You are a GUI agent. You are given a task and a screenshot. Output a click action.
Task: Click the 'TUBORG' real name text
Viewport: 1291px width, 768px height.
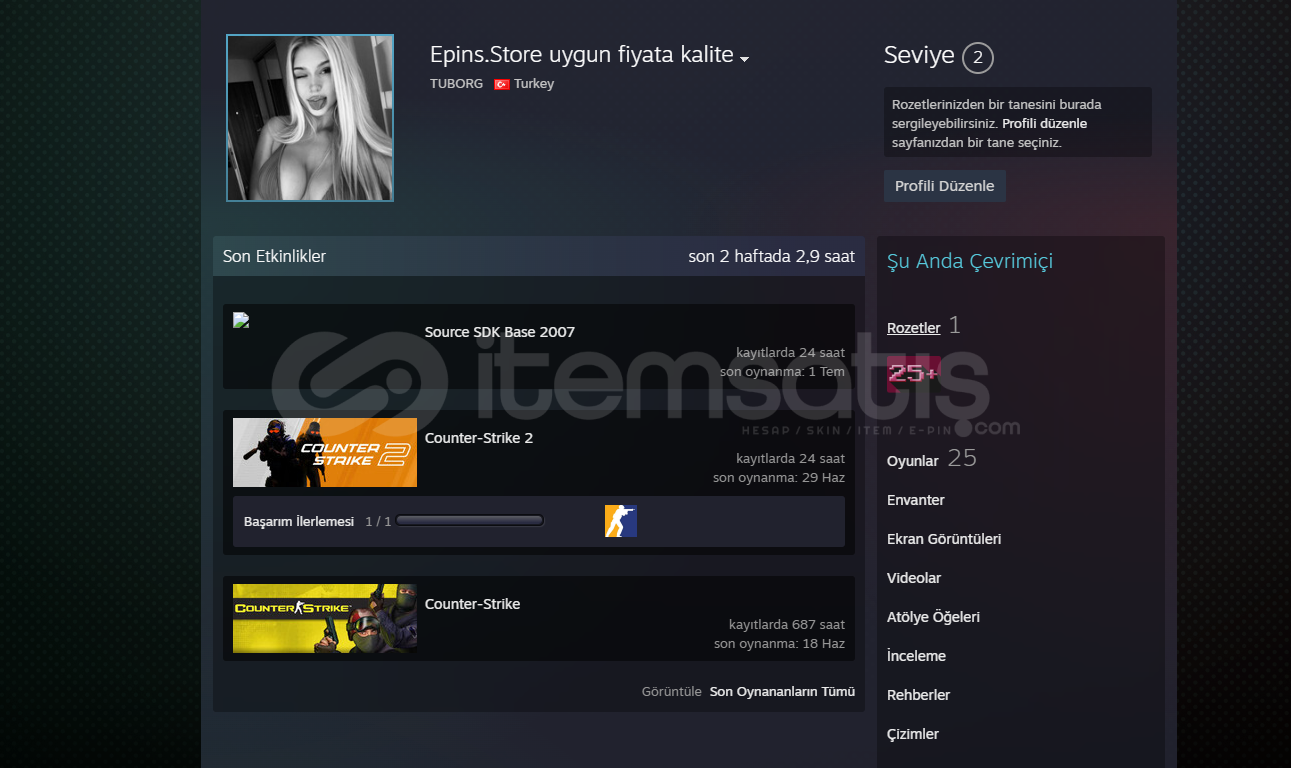(x=456, y=84)
